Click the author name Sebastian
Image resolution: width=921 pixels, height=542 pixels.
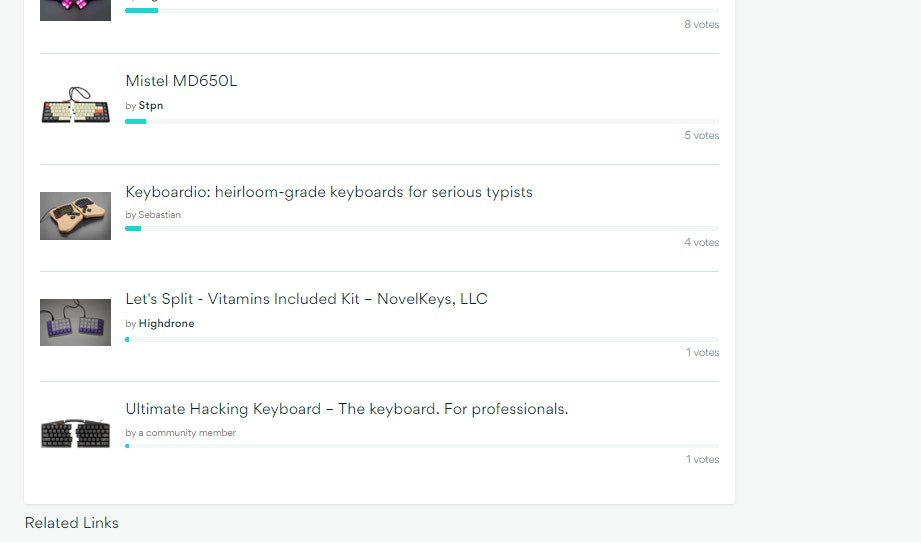pyautogui.click(x=160, y=215)
